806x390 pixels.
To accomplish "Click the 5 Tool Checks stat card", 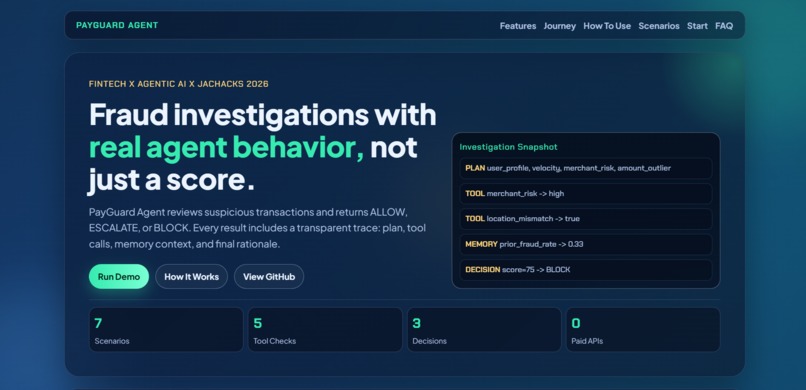I will click(325, 329).
